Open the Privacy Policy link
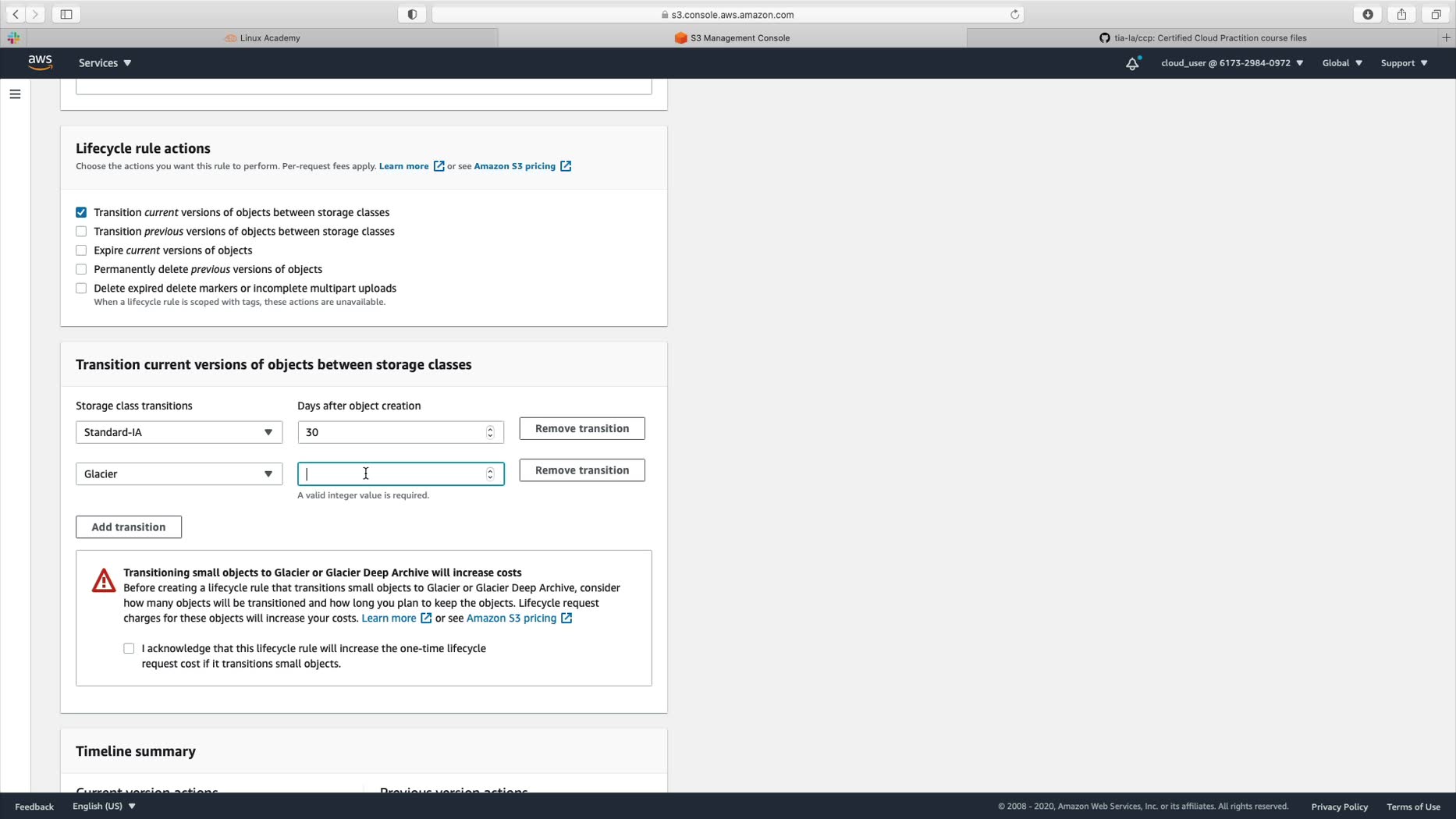The width and height of the screenshot is (1456, 819). coord(1339,807)
